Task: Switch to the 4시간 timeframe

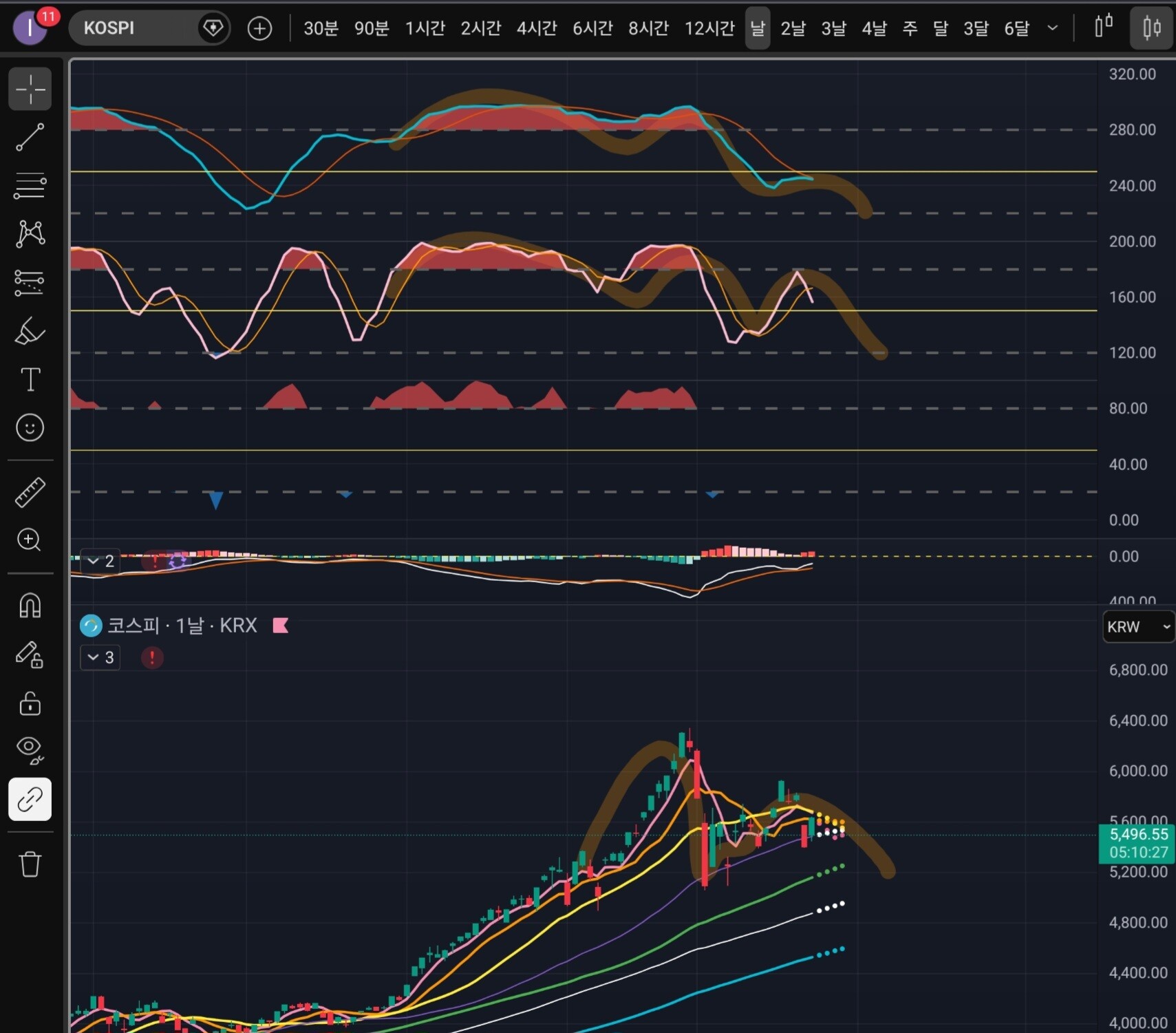Action: click(x=536, y=28)
